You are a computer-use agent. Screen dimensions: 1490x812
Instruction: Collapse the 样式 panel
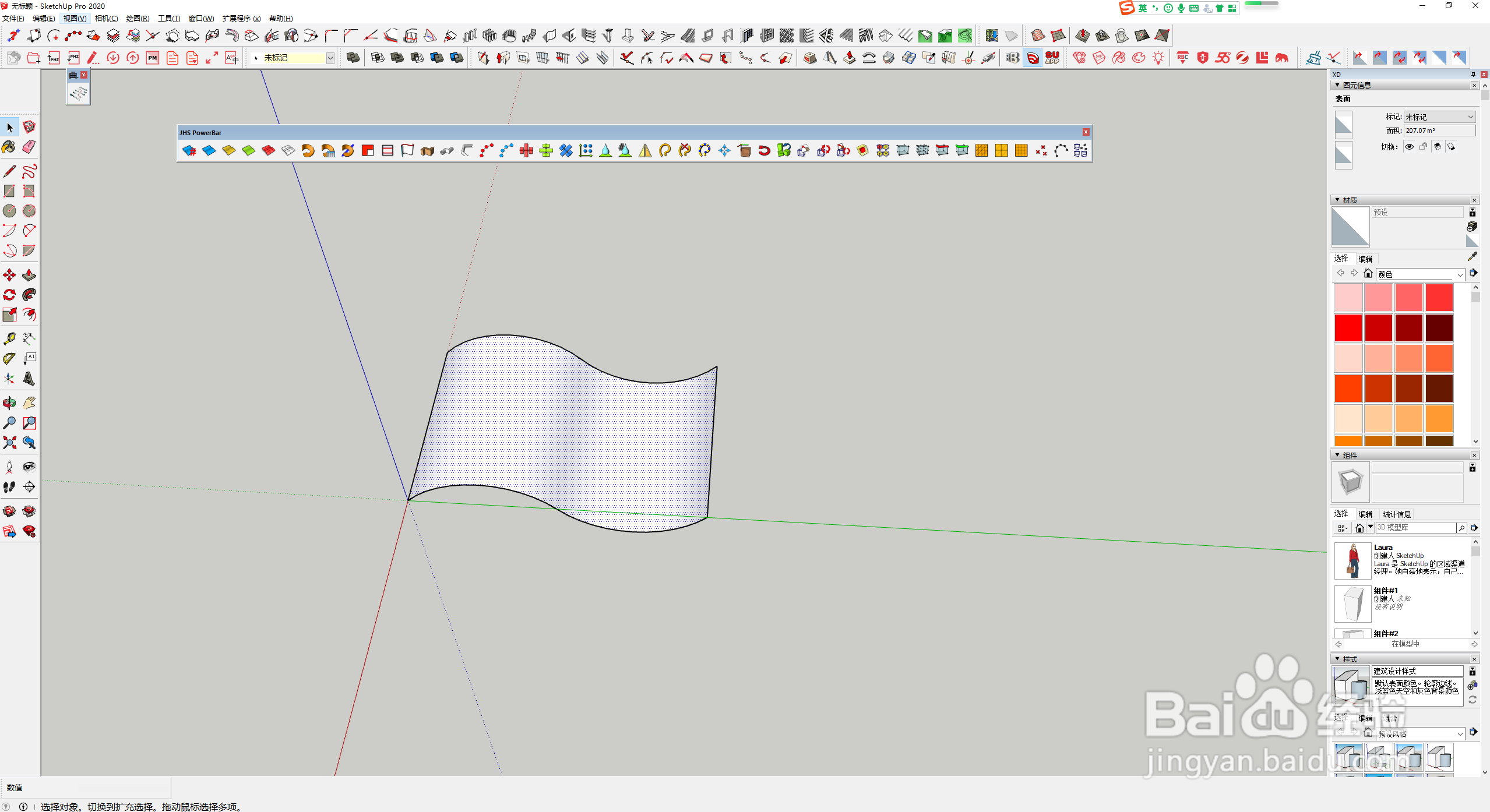click(1337, 659)
